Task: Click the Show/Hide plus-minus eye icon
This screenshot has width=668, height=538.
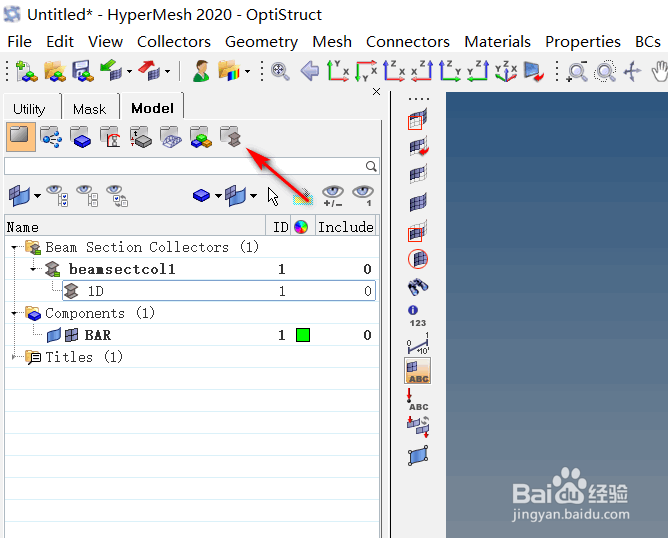Action: [333, 196]
